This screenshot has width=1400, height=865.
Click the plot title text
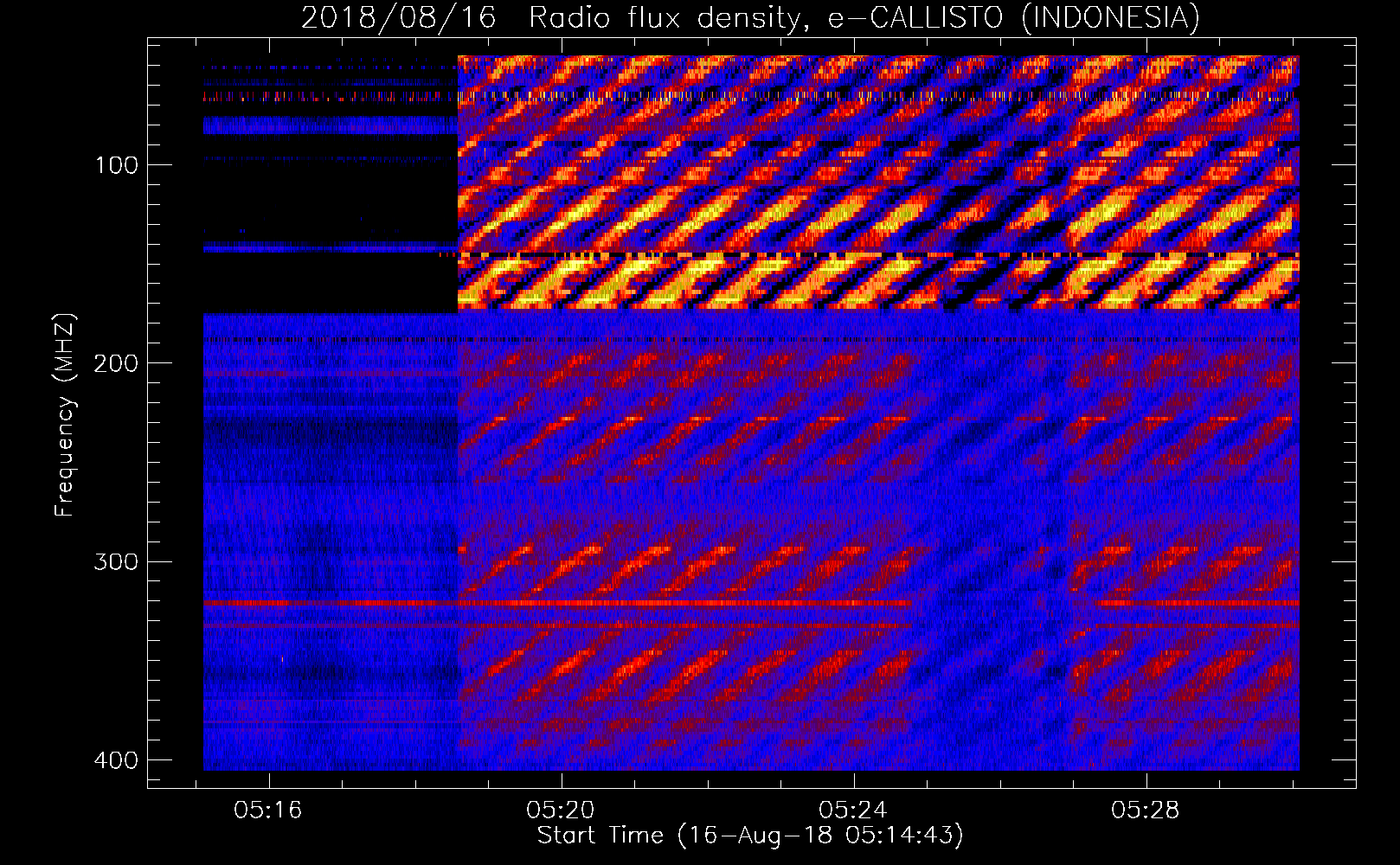[750, 18]
